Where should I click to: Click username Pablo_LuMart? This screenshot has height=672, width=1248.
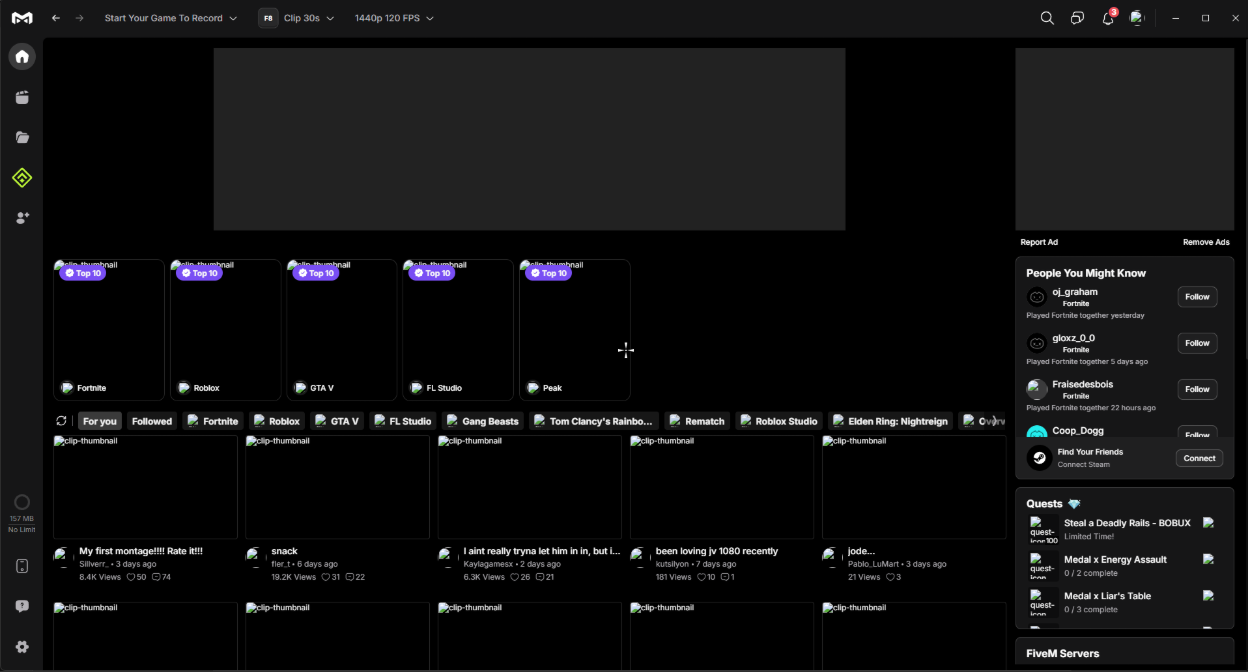[875, 564]
